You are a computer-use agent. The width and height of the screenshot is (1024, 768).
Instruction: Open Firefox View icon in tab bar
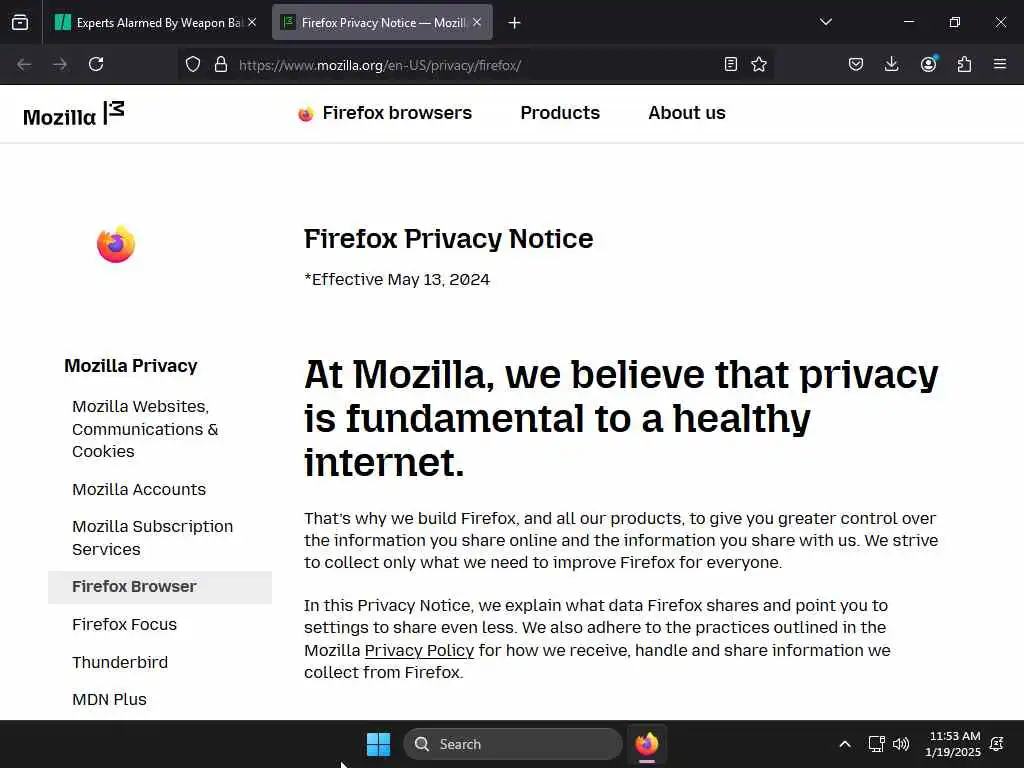pyautogui.click(x=20, y=23)
